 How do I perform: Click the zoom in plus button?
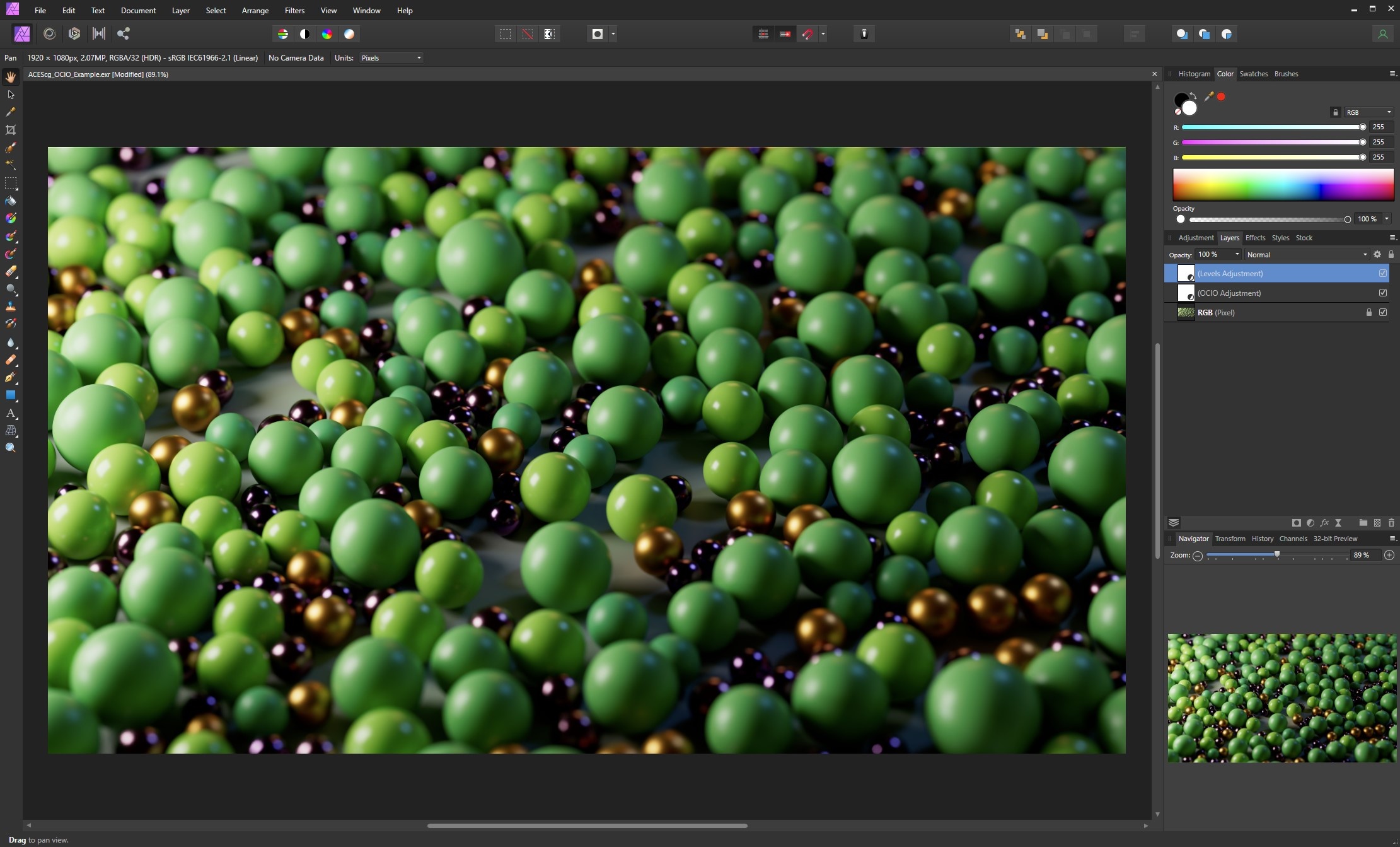pyautogui.click(x=1389, y=555)
